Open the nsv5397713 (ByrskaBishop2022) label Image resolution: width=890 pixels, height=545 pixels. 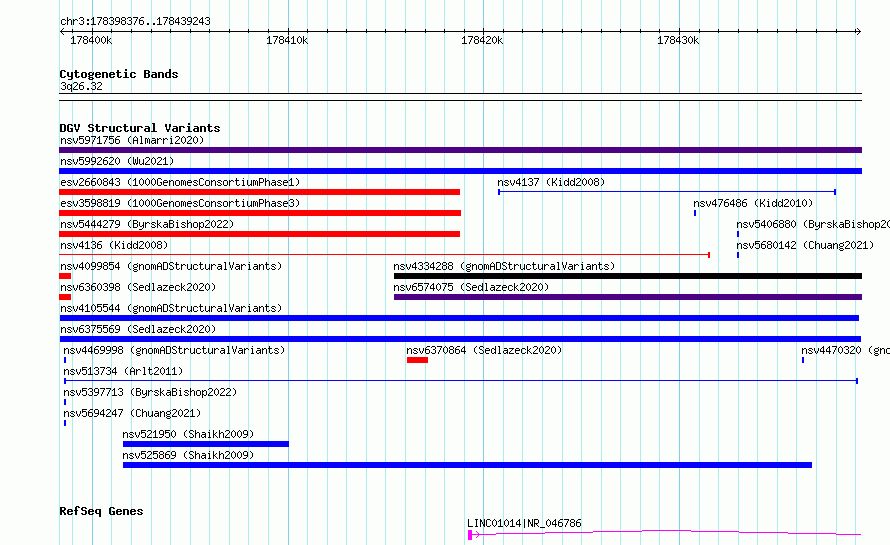pos(150,392)
